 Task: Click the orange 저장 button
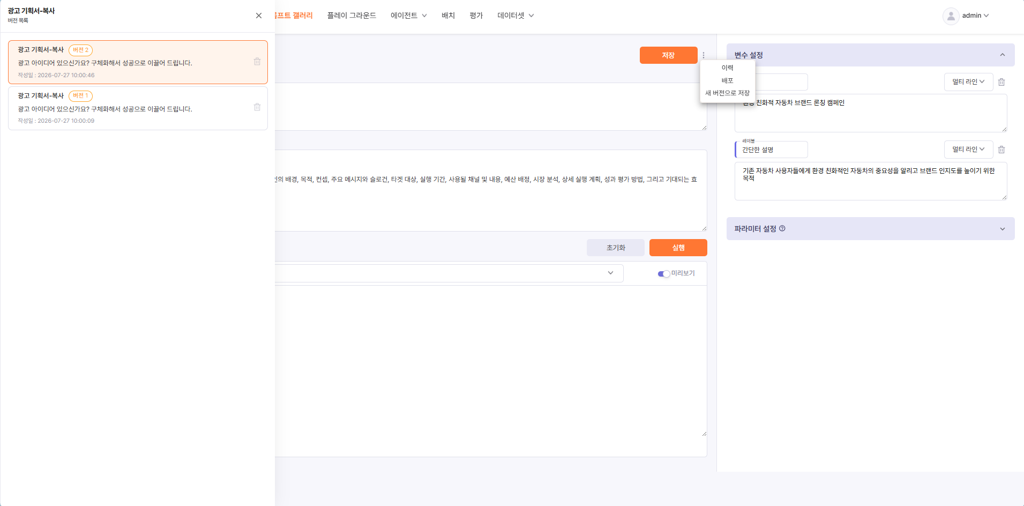668,55
